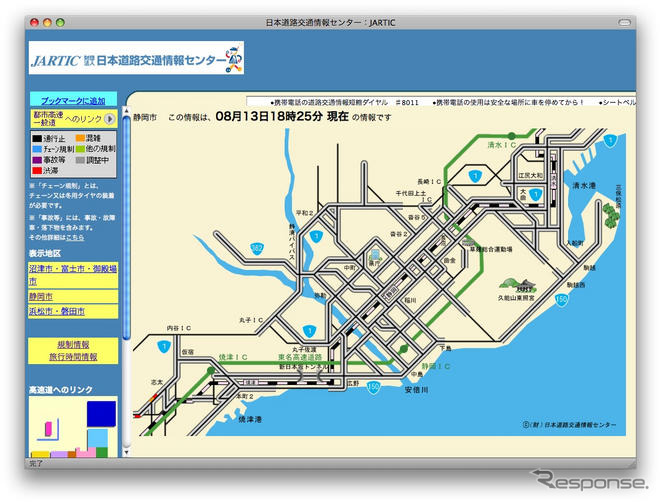Add page via ブックマークに追加 link
This screenshot has height=502, width=660.
(x=73, y=101)
